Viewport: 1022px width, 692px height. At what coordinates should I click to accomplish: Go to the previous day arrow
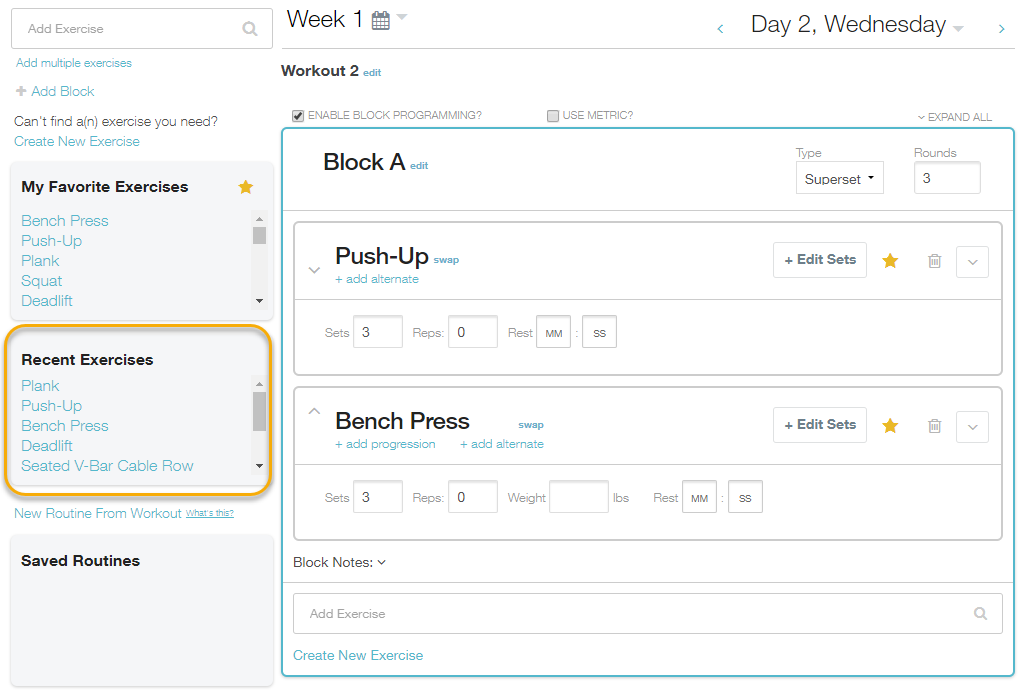point(720,29)
